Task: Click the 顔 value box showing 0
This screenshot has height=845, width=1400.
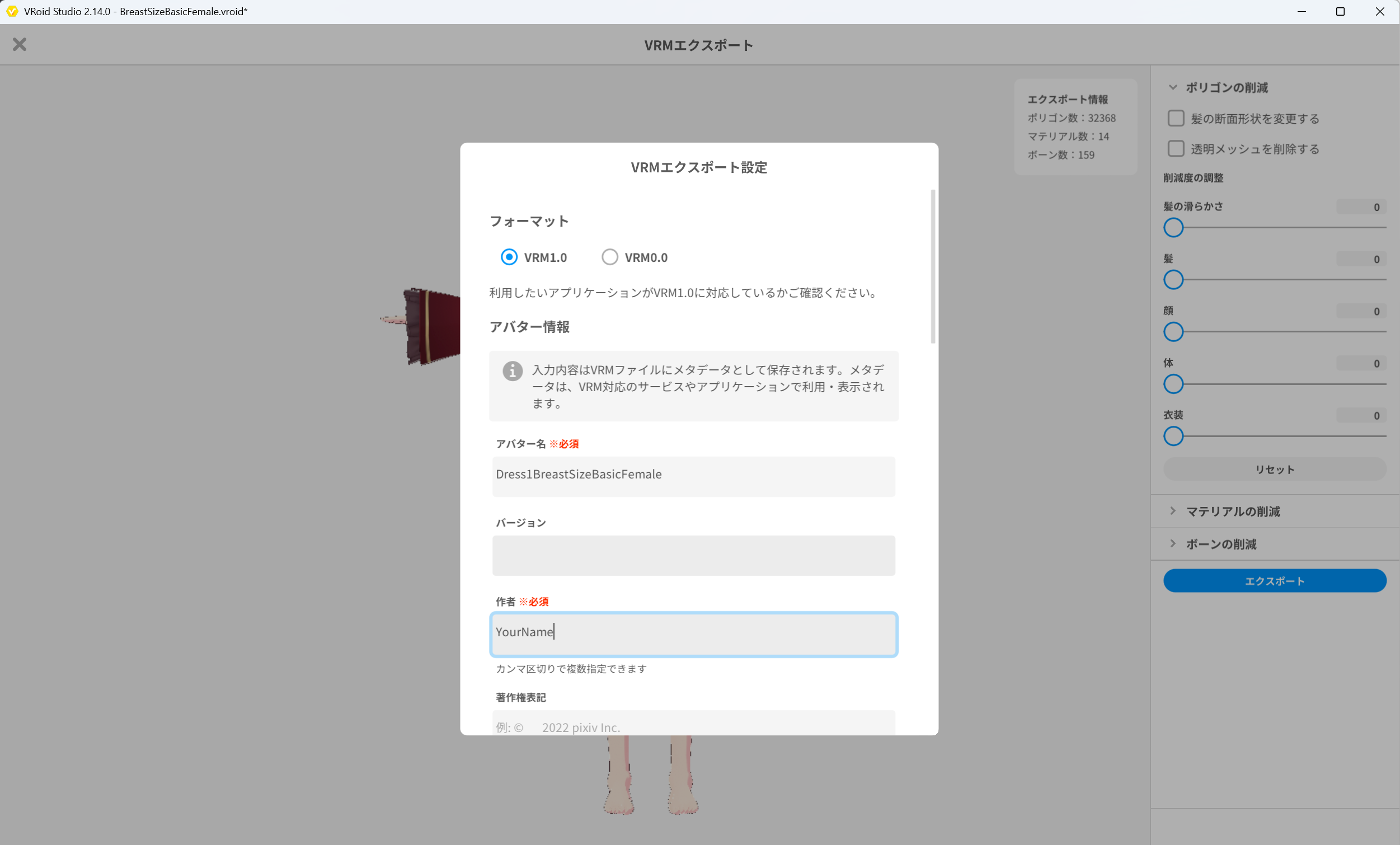Action: tap(1361, 311)
